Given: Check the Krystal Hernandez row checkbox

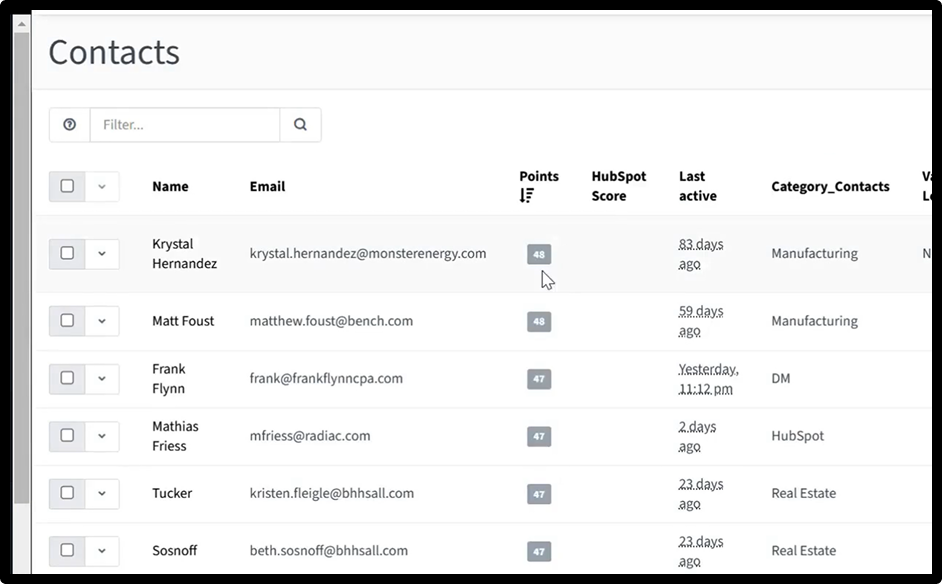Looking at the screenshot, I should click(x=67, y=254).
